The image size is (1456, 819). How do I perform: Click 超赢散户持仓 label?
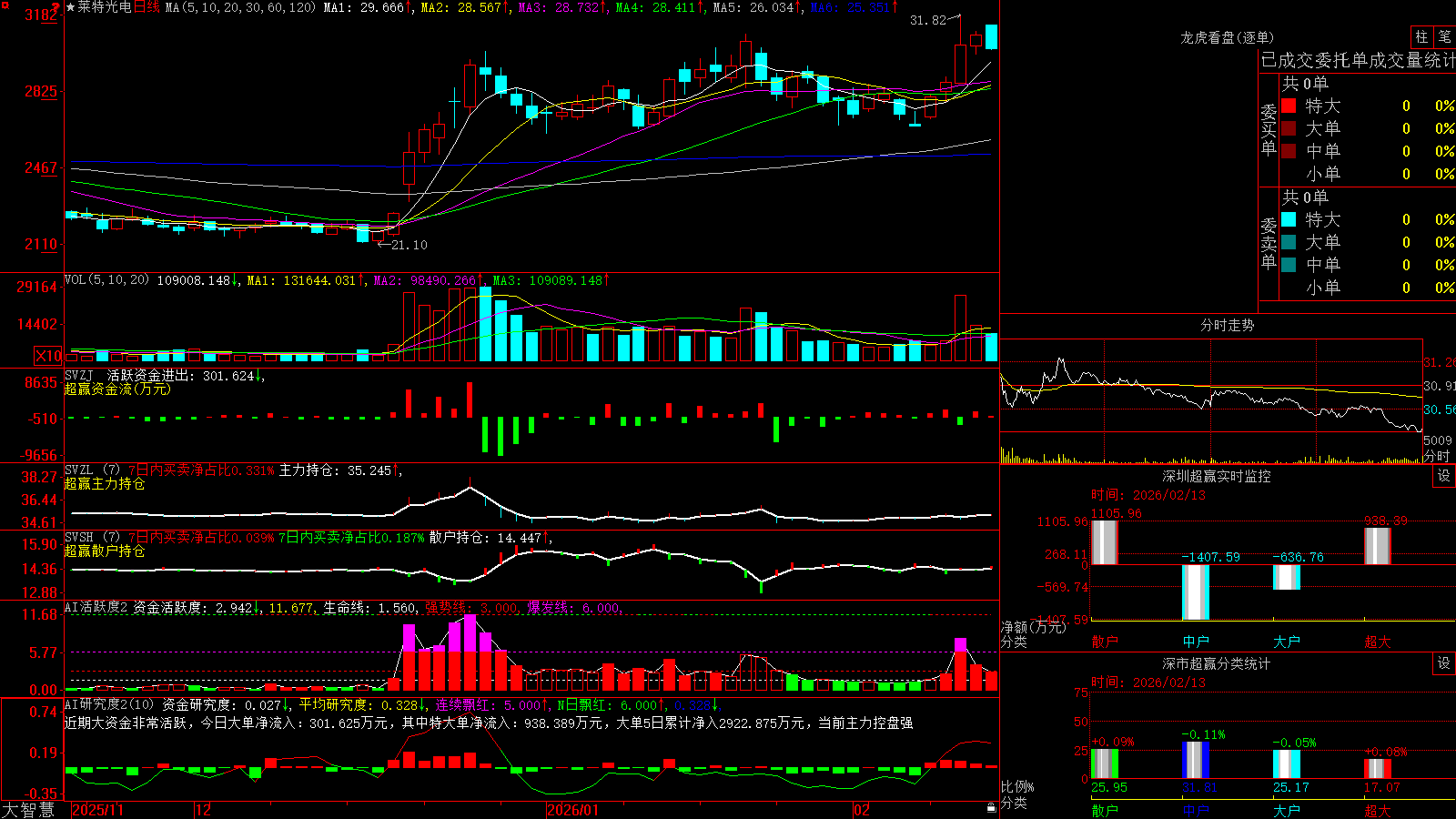(x=105, y=551)
